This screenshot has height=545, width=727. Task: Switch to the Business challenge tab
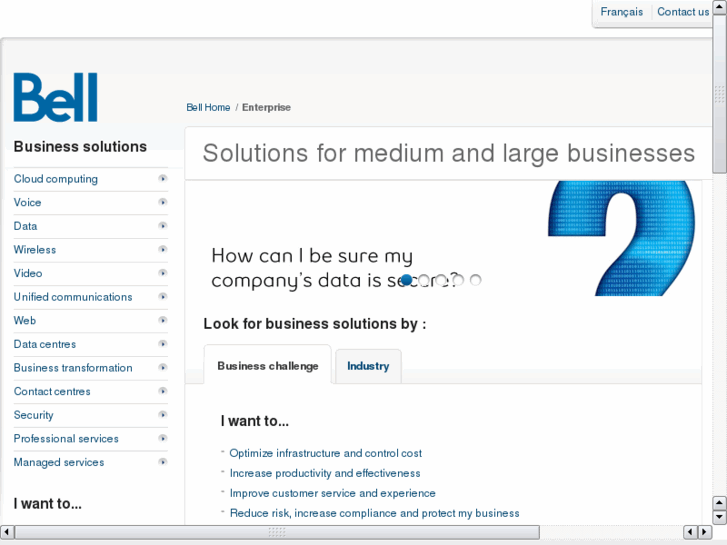pos(268,365)
